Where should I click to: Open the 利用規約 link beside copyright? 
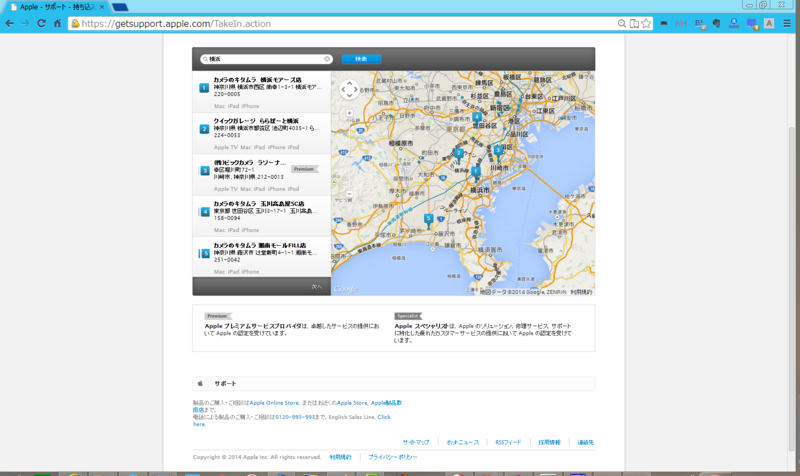340,457
